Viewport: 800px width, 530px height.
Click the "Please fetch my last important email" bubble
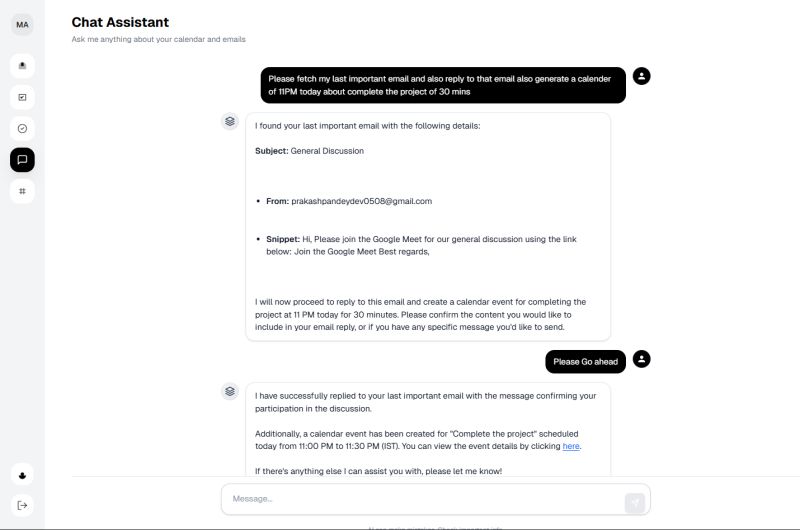(x=443, y=85)
